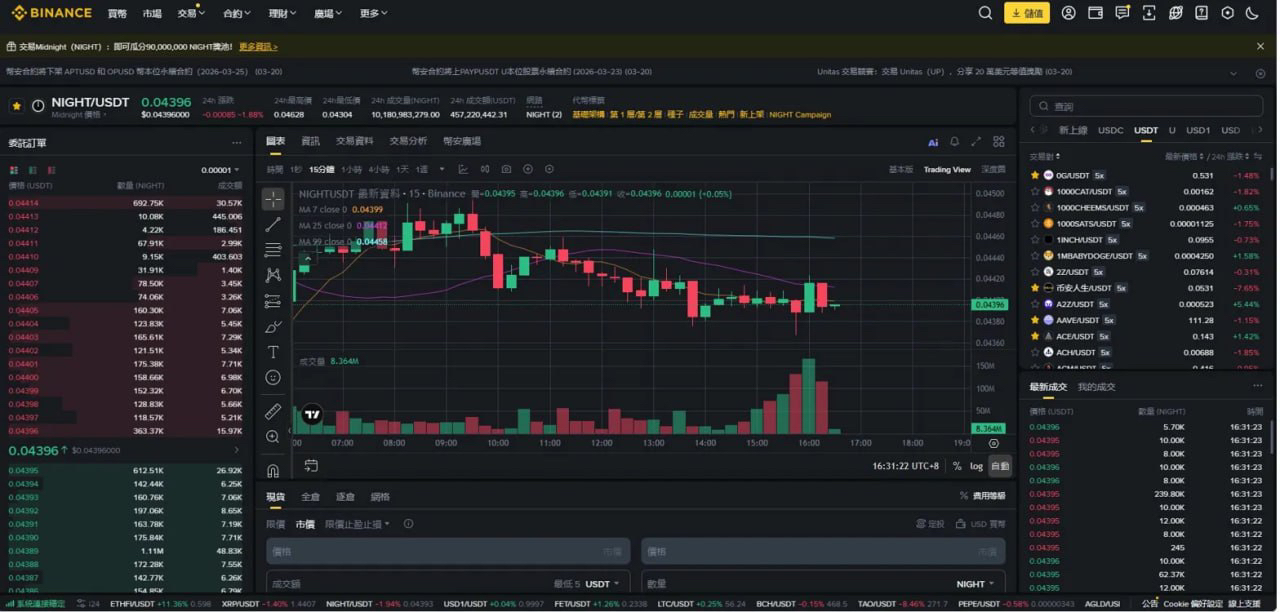Take chart snapshot with camera icon
The width and height of the screenshot is (1280, 612).
pos(506,169)
